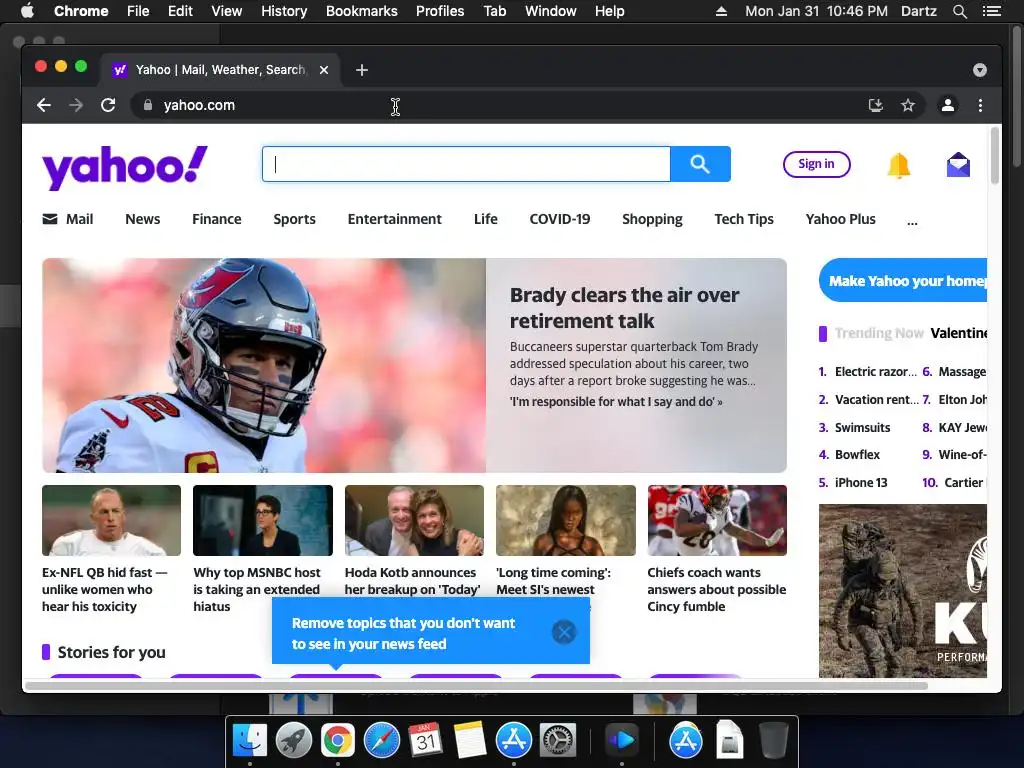Open the News section
This screenshot has width=1024, height=768.
coord(142,219)
